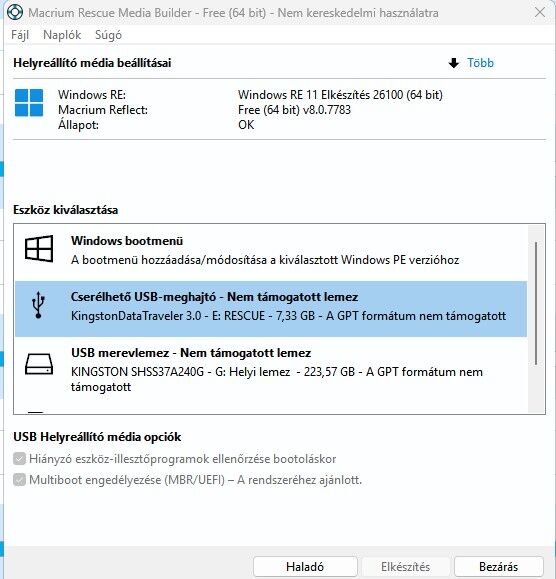Expand more settings via Több link
Image resolution: width=556 pixels, height=579 pixels.
[x=480, y=63]
